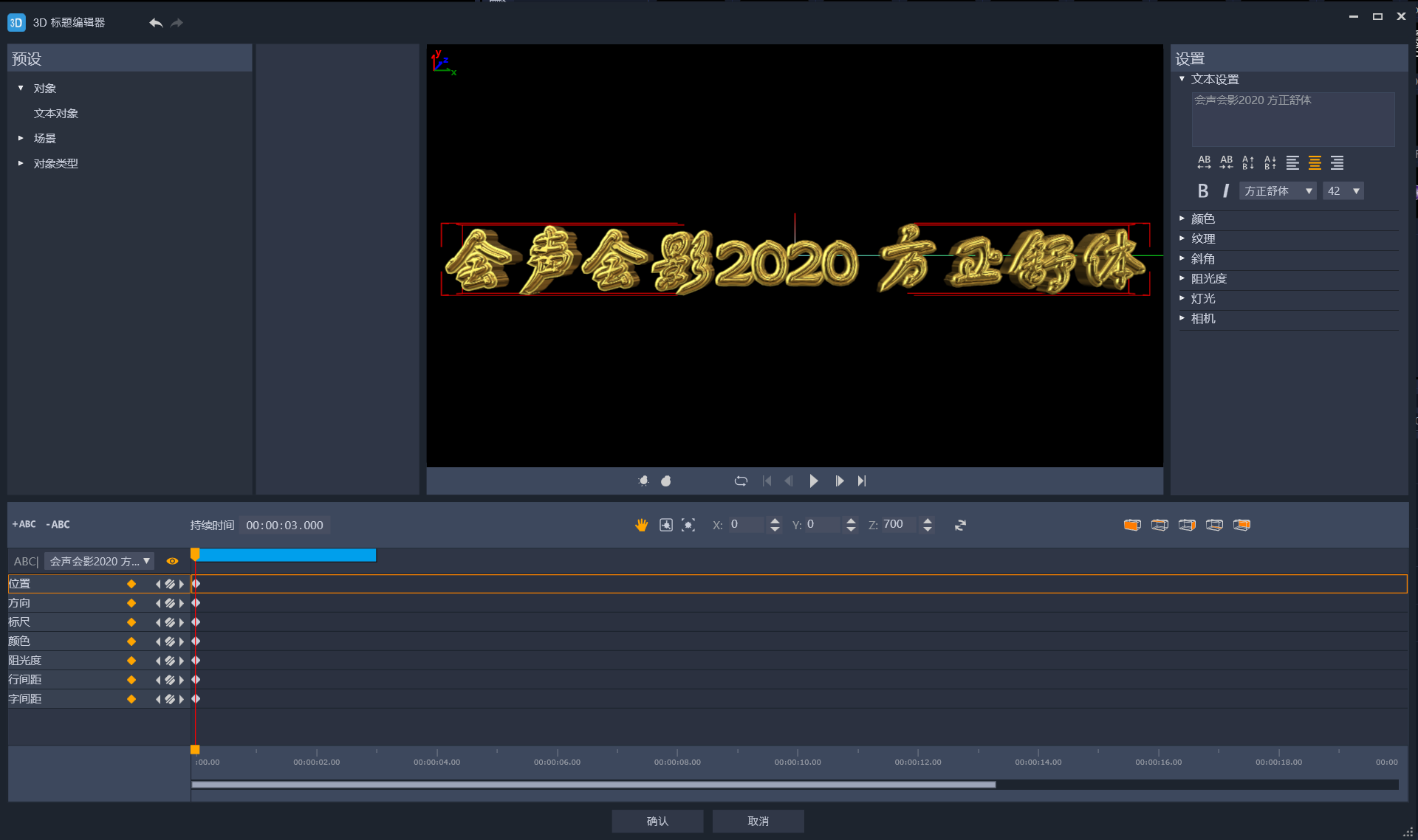Undo the last edit with the undo arrow
The height and width of the screenshot is (840, 1418).
[155, 23]
